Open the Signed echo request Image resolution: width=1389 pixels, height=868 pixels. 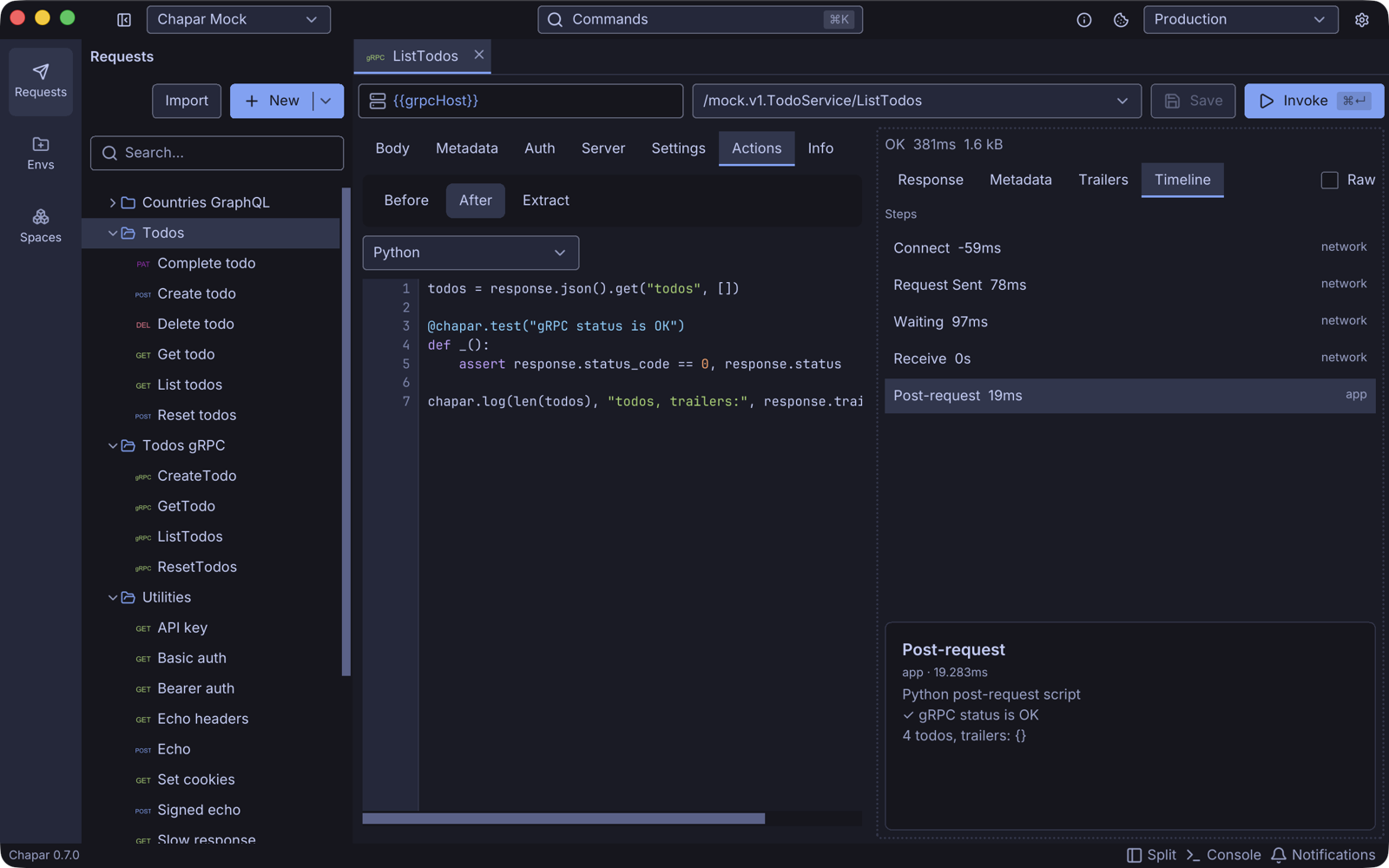point(211,810)
